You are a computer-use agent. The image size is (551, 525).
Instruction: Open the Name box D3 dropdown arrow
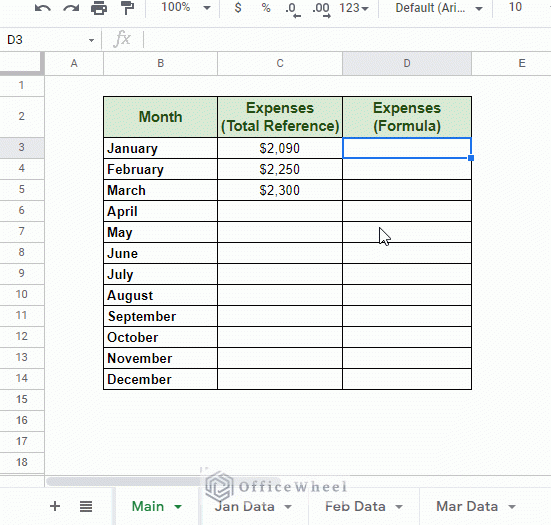[x=91, y=40]
